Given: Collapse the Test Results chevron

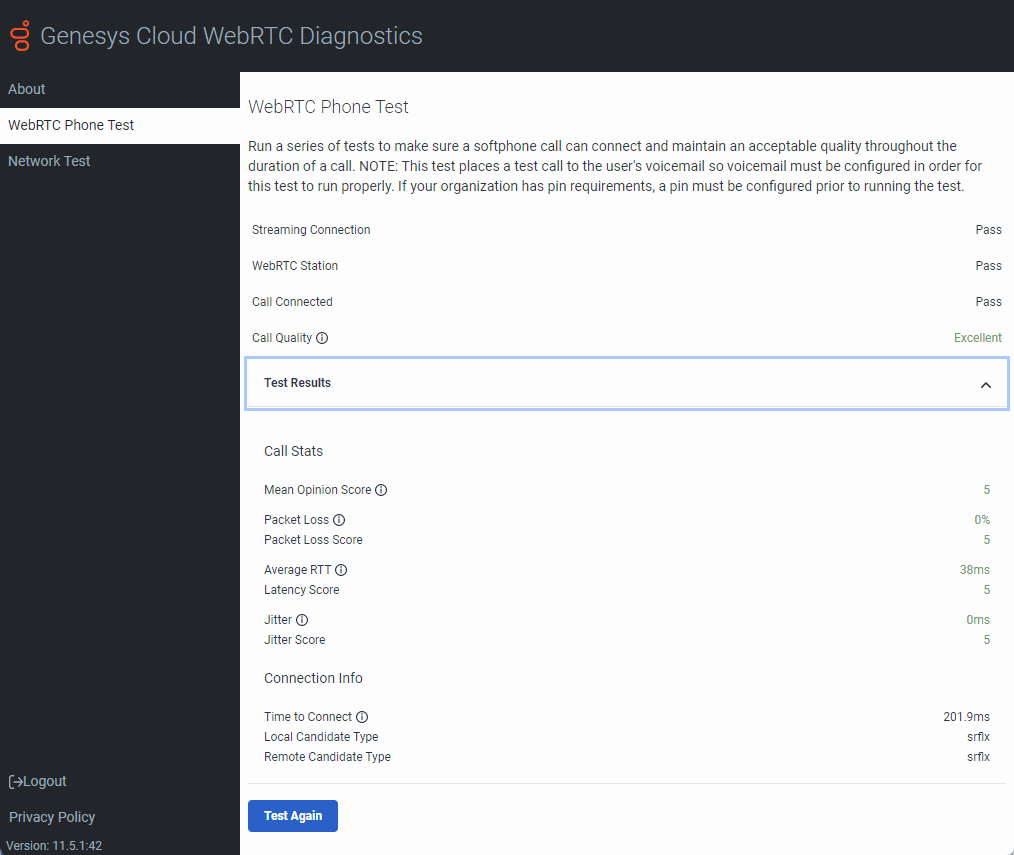Looking at the screenshot, I should (x=985, y=384).
